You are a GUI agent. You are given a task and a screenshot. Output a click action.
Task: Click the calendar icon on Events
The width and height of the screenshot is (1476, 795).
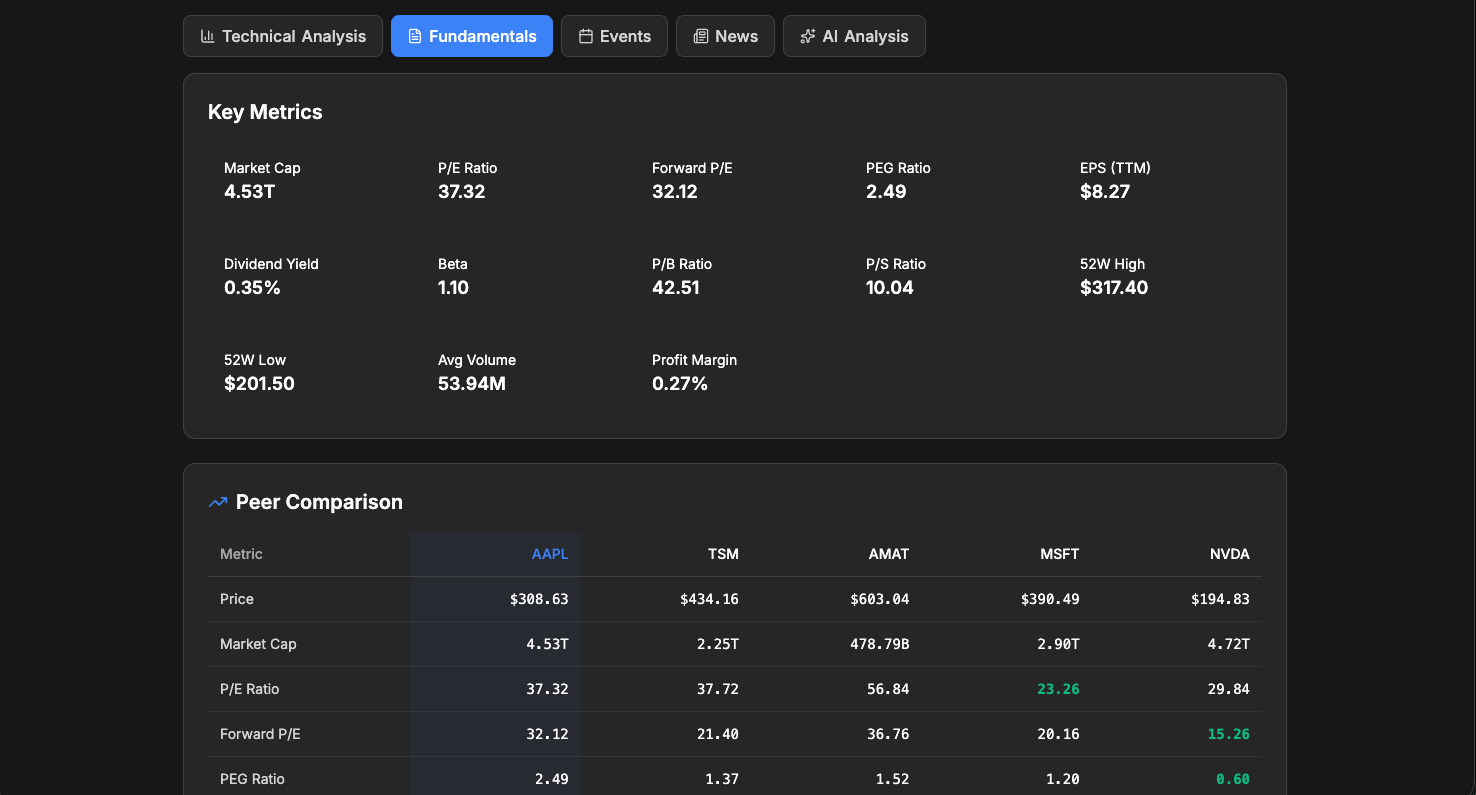pyautogui.click(x=586, y=36)
